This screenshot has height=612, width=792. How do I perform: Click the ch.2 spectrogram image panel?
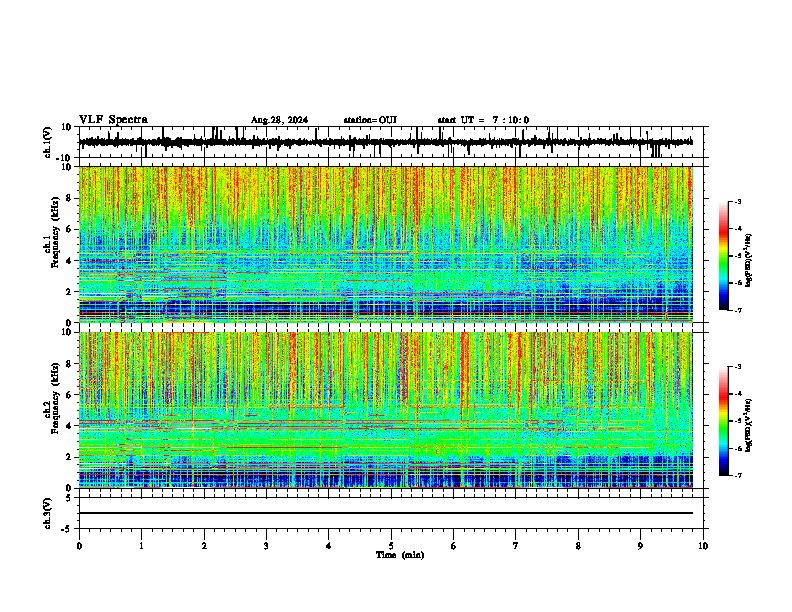coord(386,410)
